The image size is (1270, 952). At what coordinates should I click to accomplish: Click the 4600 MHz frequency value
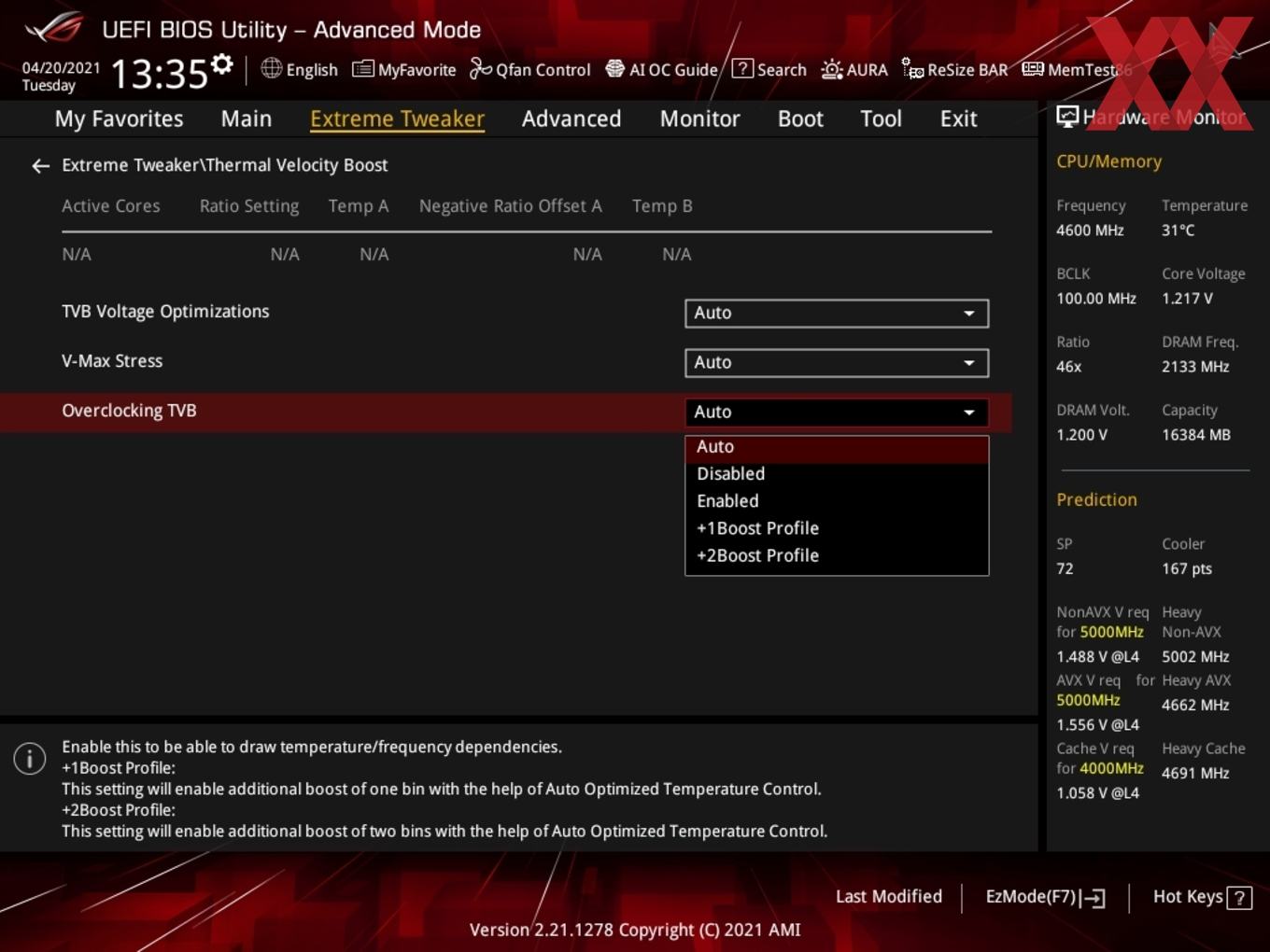click(1090, 231)
